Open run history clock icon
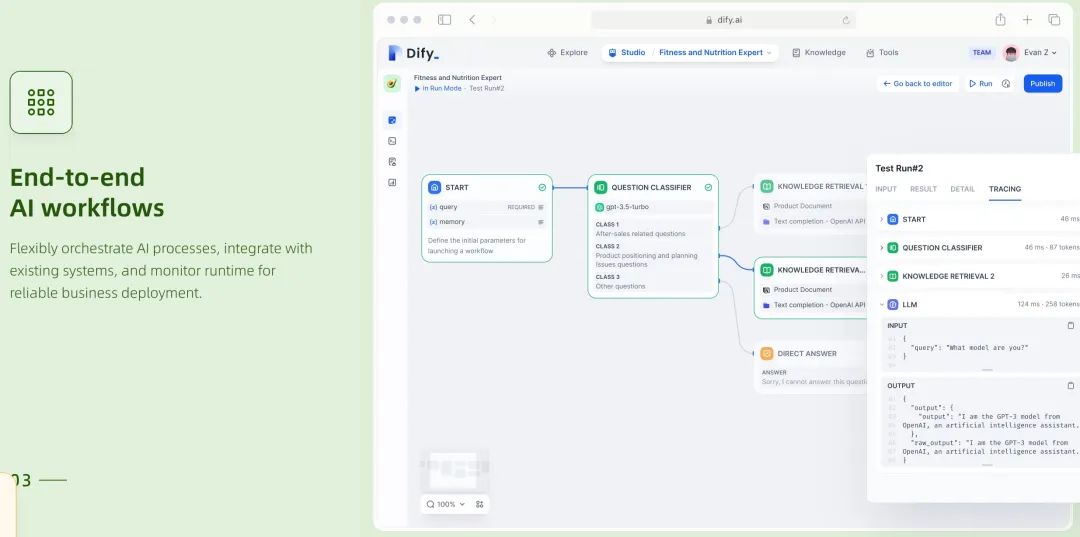 point(1006,83)
